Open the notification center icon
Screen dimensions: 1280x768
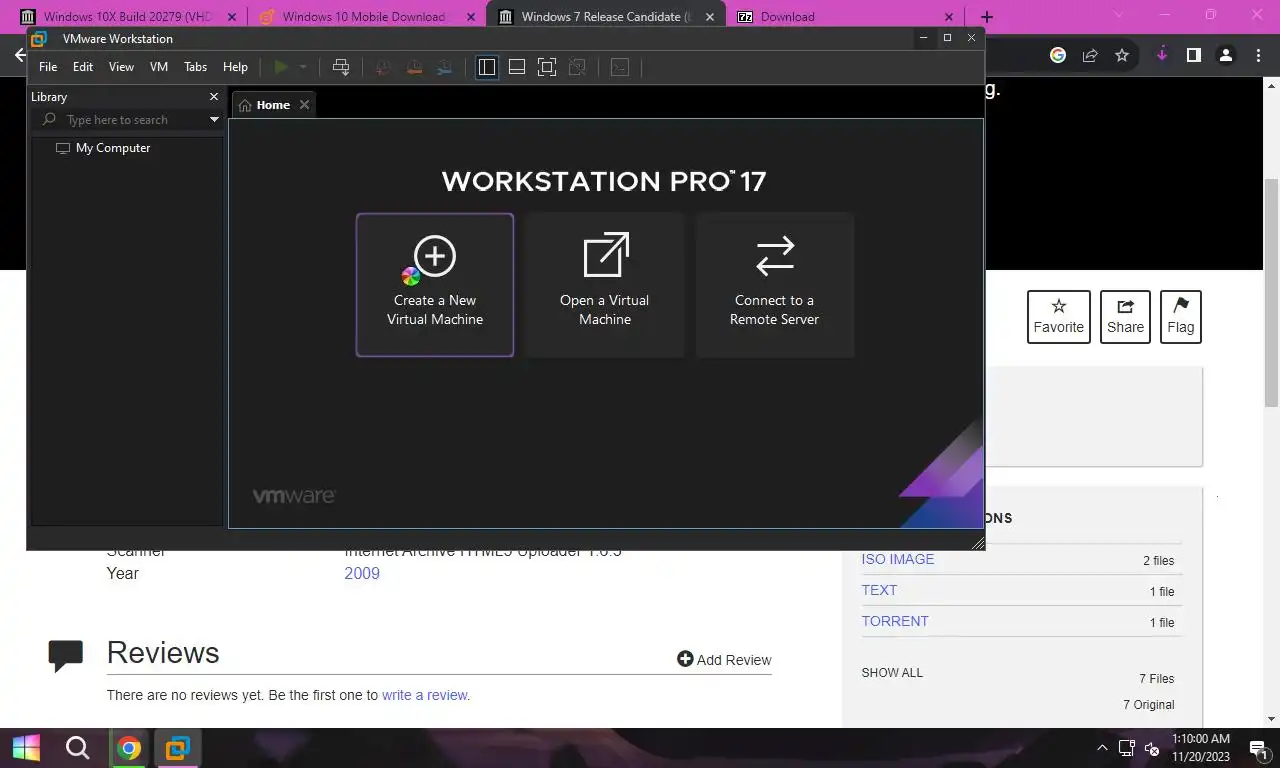pos(1258,748)
